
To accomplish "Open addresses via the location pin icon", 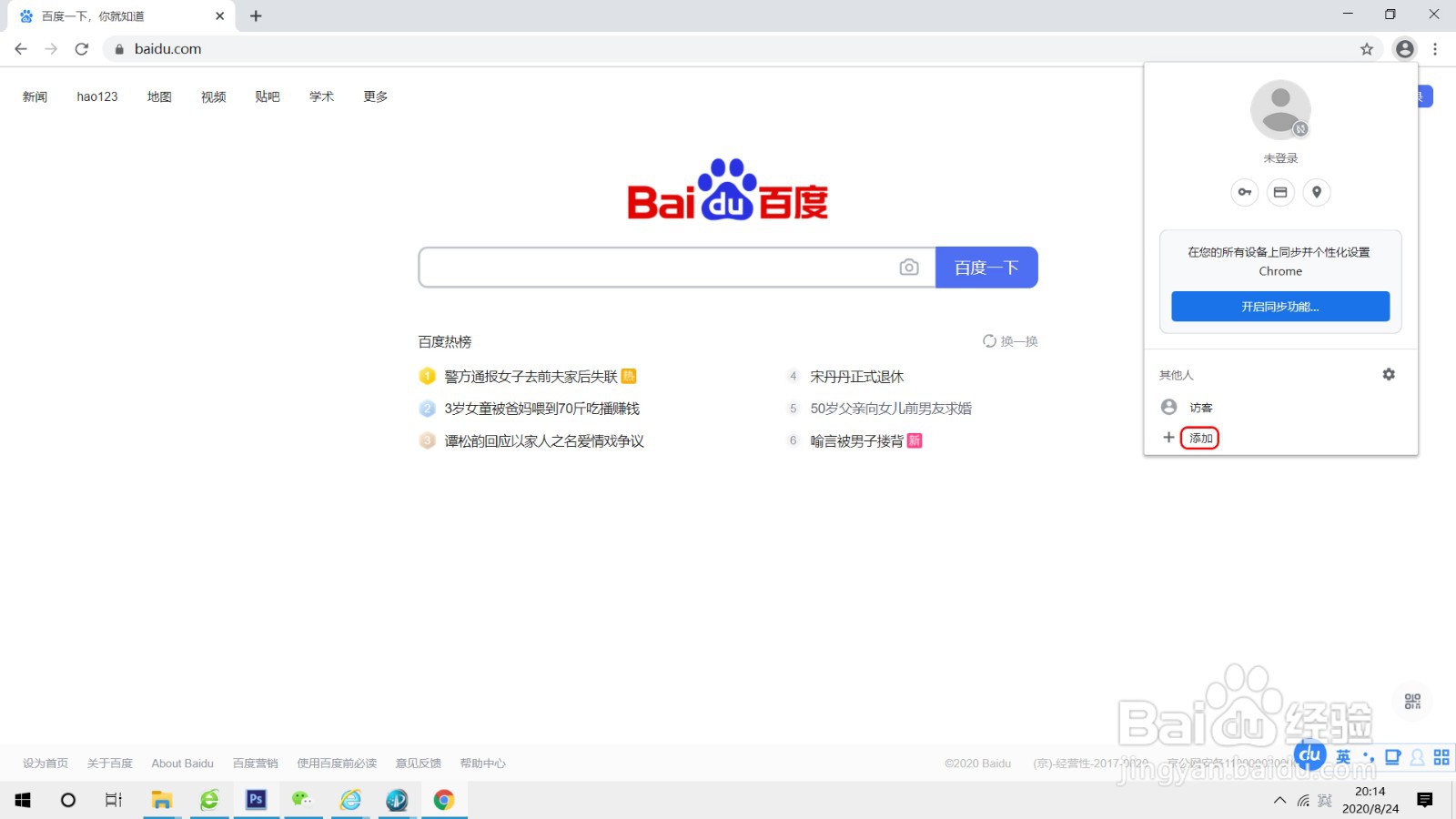I will click(1317, 192).
